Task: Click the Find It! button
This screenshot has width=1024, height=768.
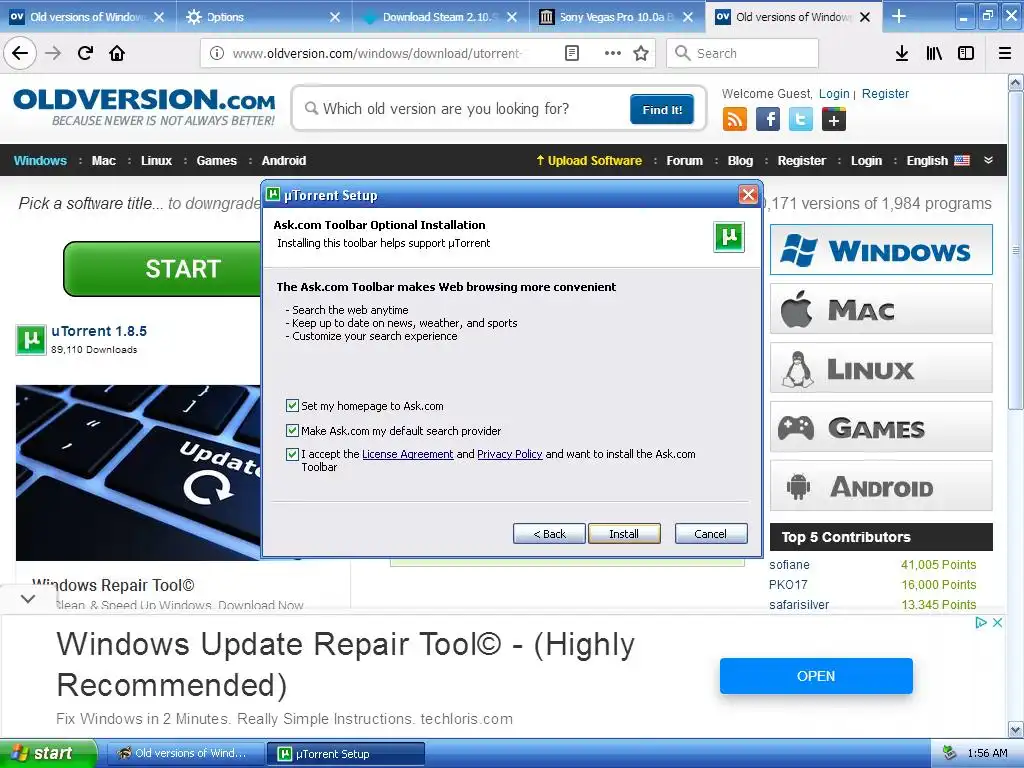Action: [662, 109]
